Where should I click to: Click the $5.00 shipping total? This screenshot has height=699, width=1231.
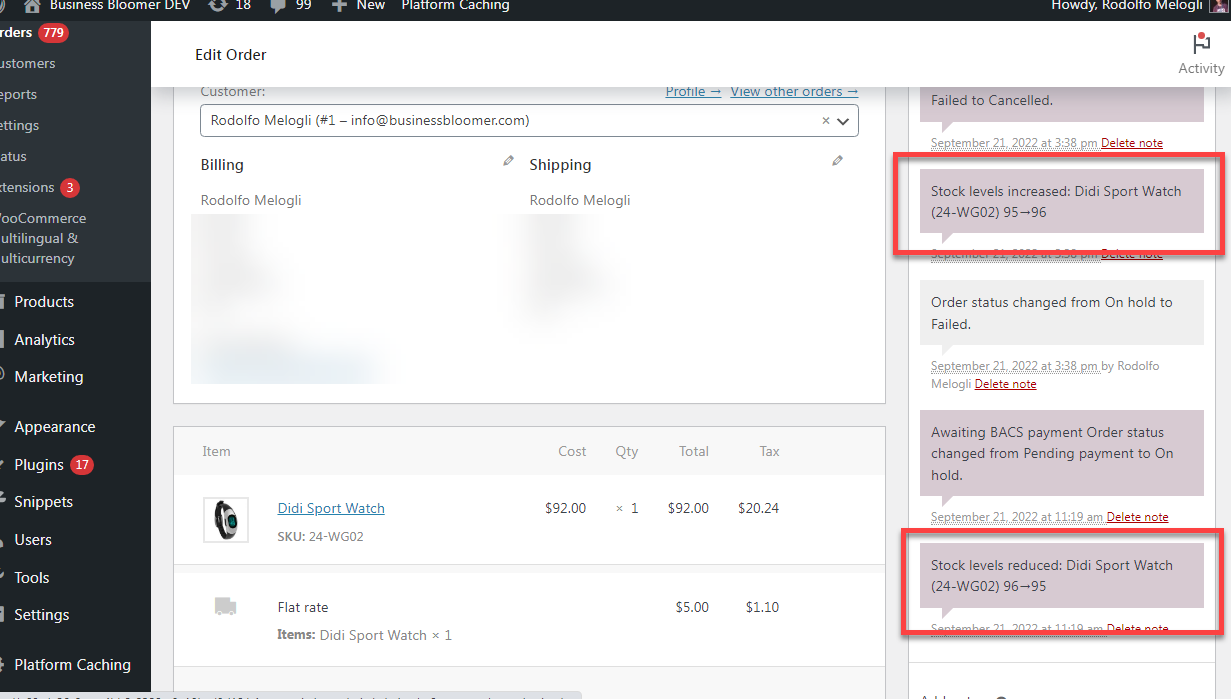(692, 607)
